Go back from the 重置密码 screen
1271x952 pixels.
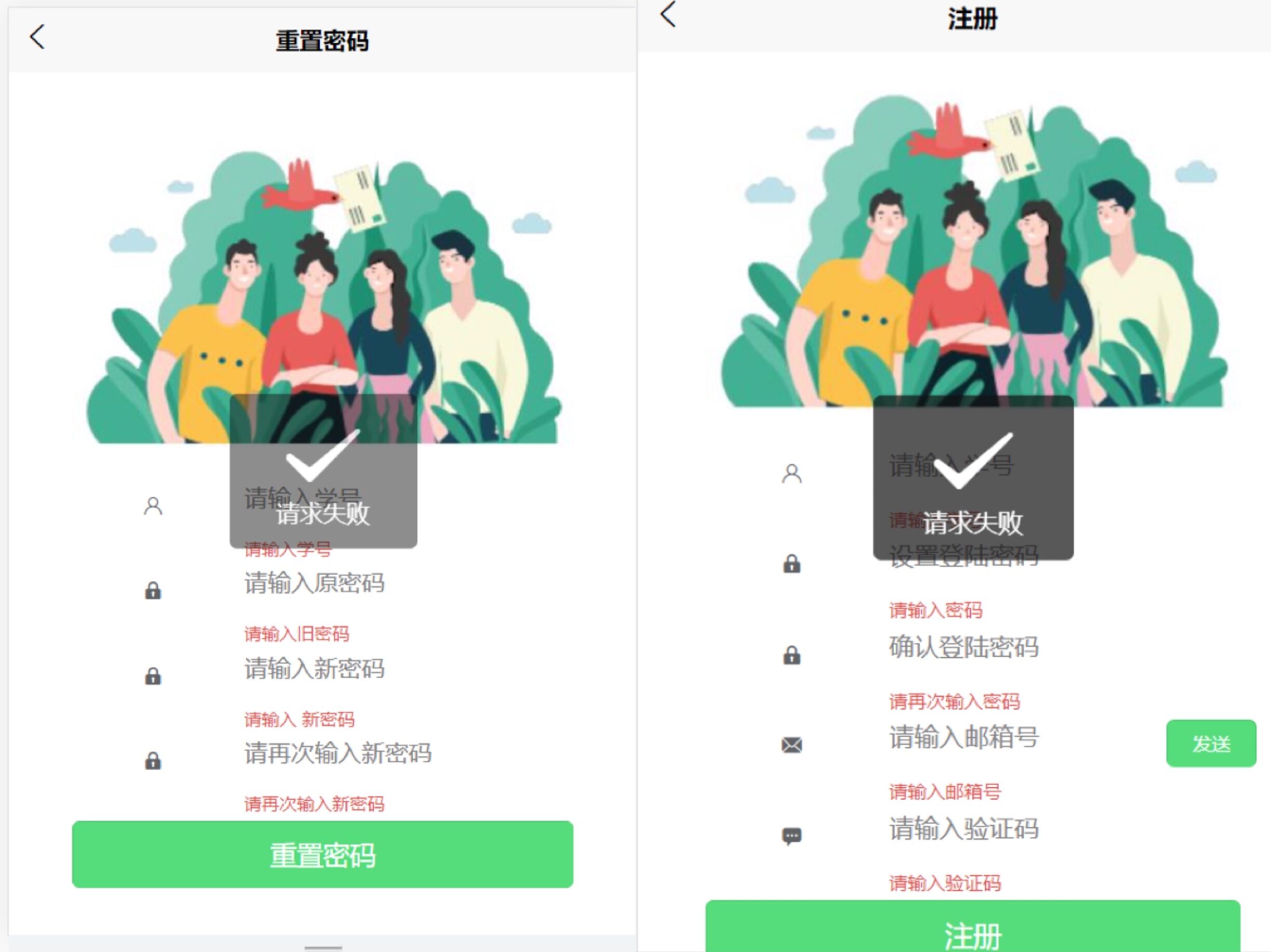(x=37, y=37)
